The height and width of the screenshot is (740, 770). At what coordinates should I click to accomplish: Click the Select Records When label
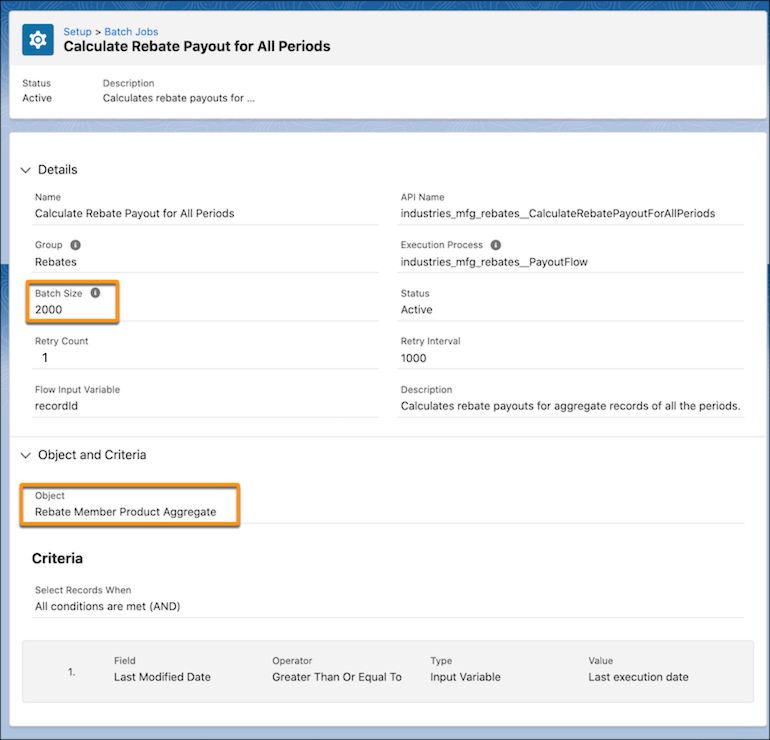[x=83, y=590]
